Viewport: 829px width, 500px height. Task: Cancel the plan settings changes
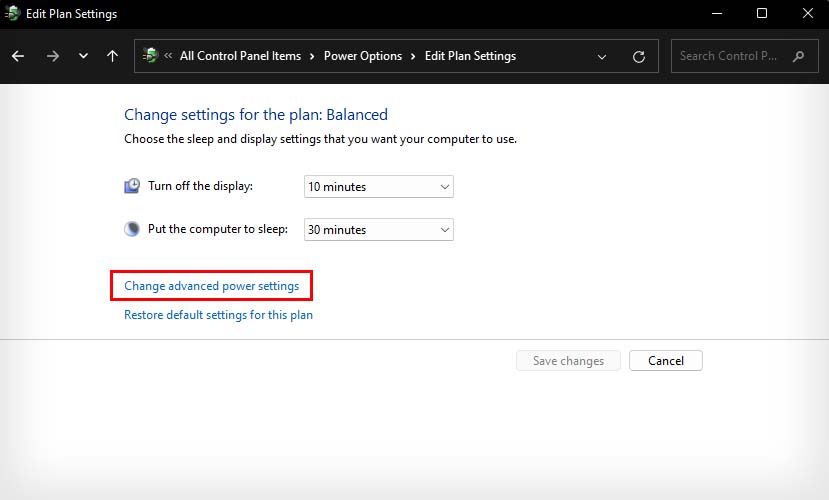[666, 360]
